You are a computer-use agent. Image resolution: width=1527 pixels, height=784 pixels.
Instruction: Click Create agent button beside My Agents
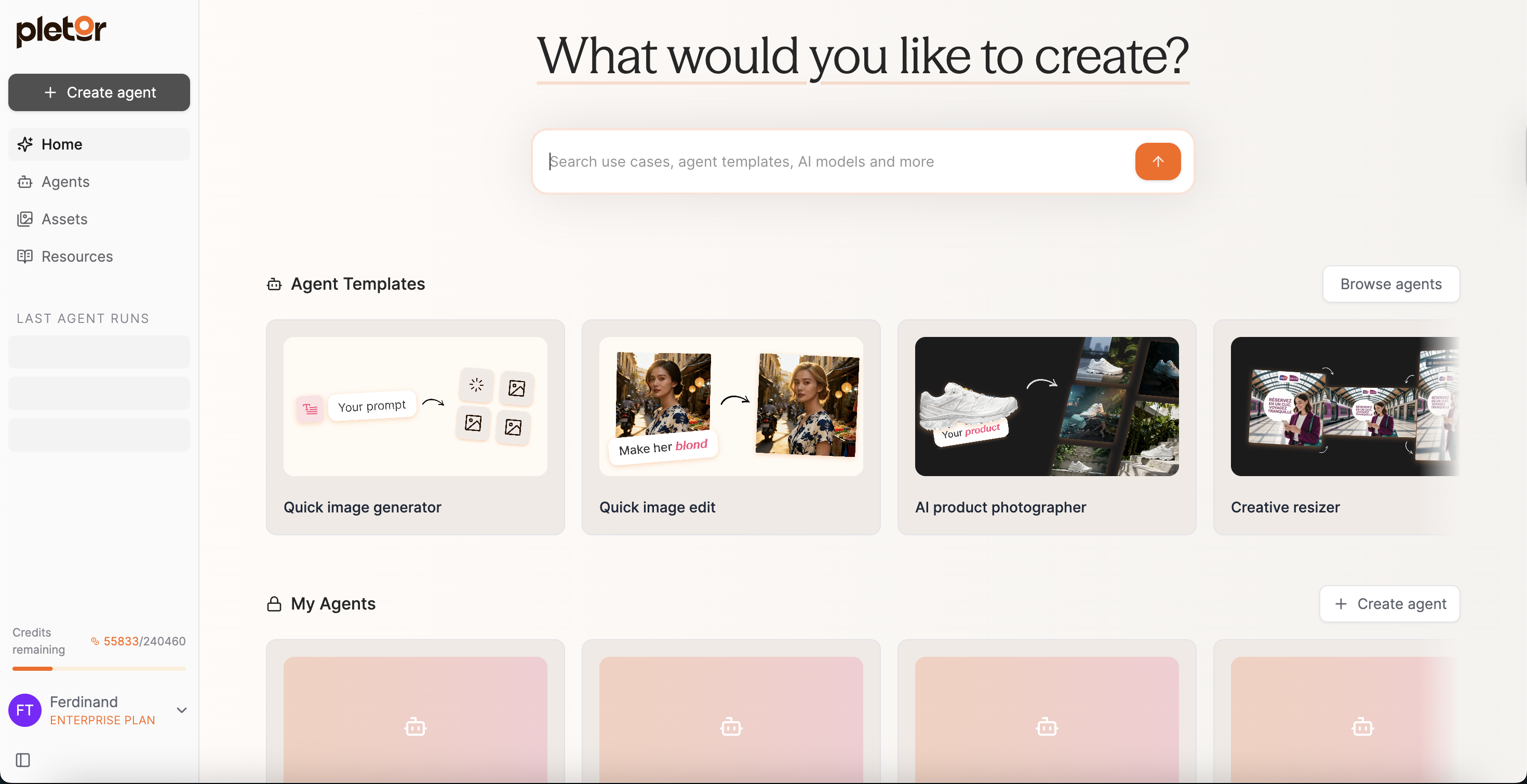(x=1389, y=603)
